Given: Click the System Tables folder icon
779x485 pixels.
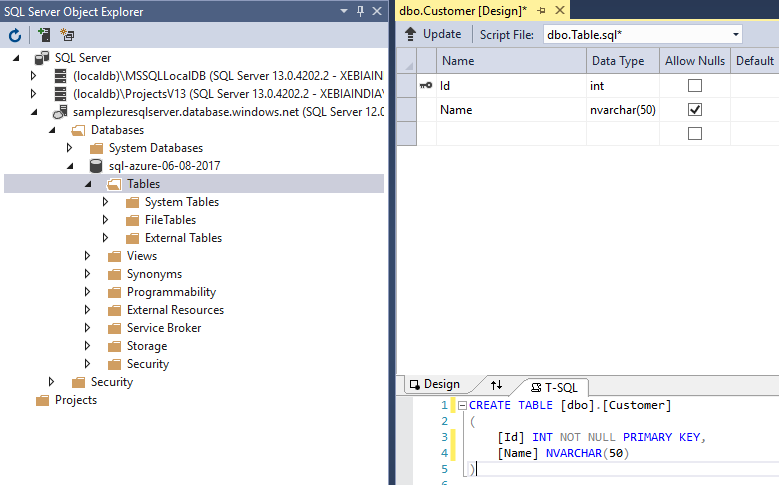Looking at the screenshot, I should [x=132, y=202].
